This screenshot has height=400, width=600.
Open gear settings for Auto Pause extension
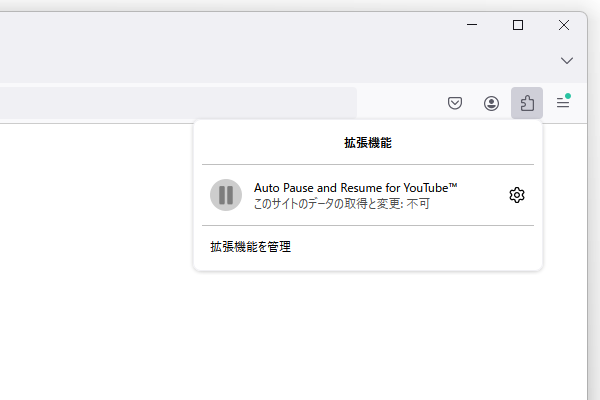(x=517, y=195)
